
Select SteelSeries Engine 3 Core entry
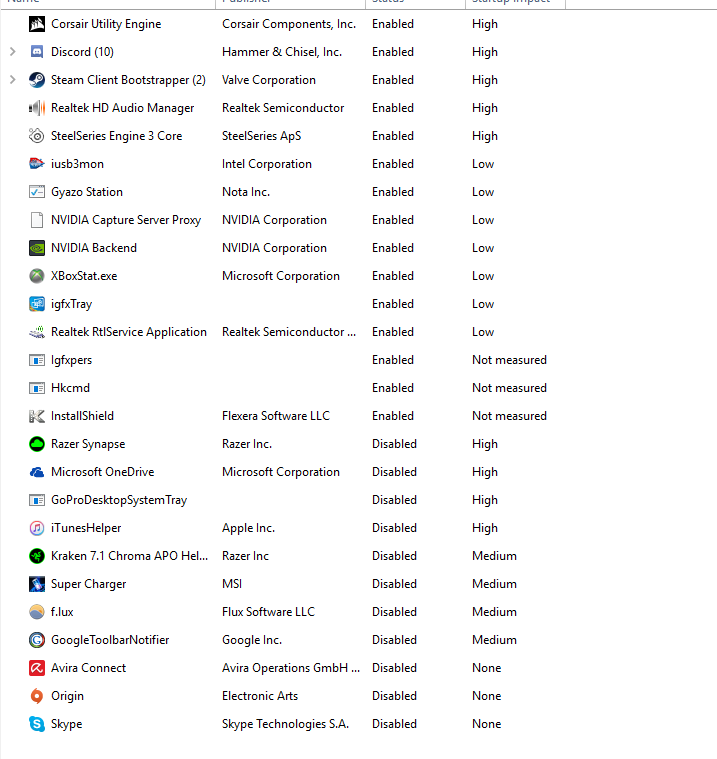click(x=117, y=136)
